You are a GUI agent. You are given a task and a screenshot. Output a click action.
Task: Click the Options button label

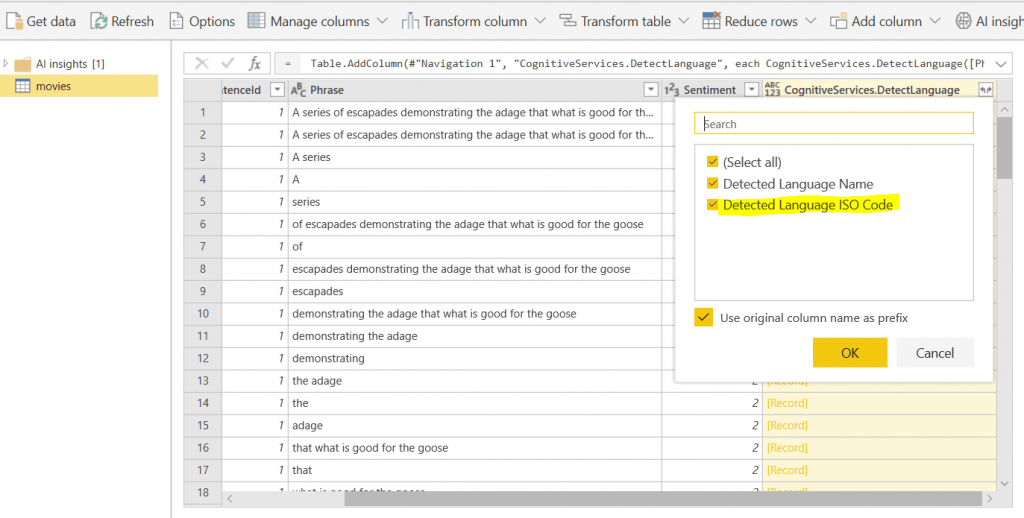(x=212, y=21)
